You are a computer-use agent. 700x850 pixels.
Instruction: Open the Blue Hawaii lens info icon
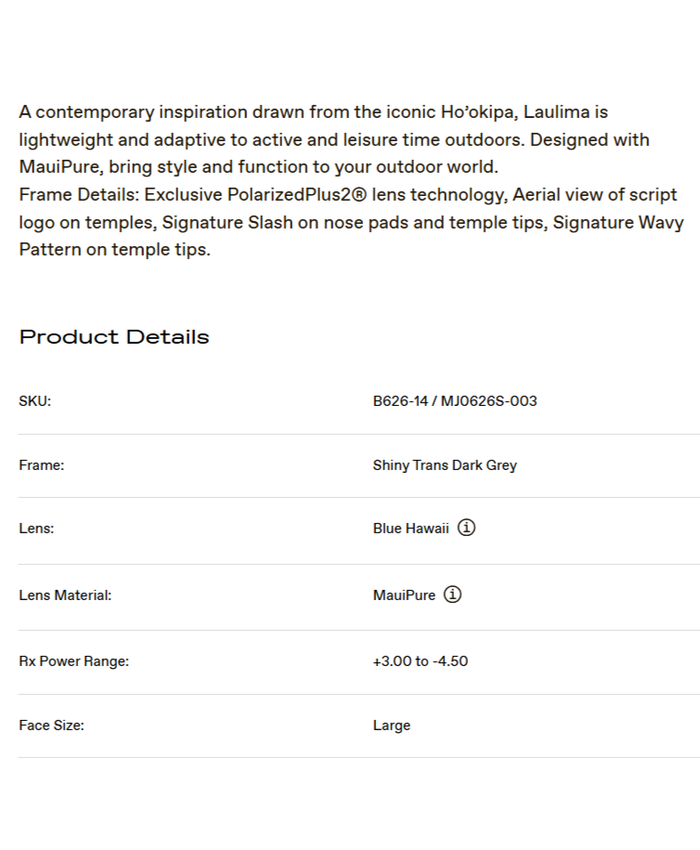coord(466,528)
